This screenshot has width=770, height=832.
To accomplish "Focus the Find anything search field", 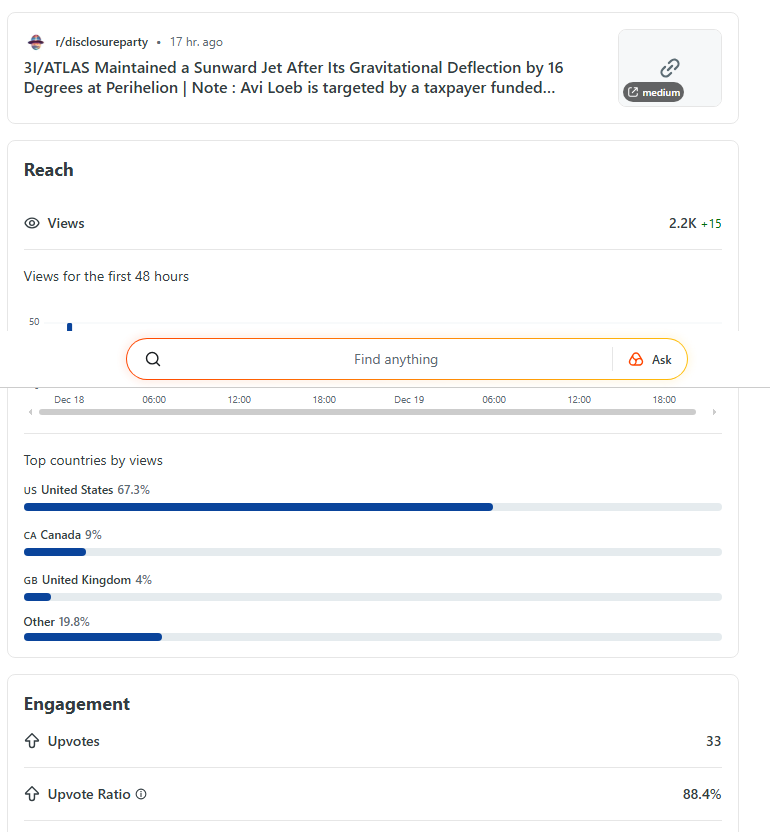I will pyautogui.click(x=396, y=360).
